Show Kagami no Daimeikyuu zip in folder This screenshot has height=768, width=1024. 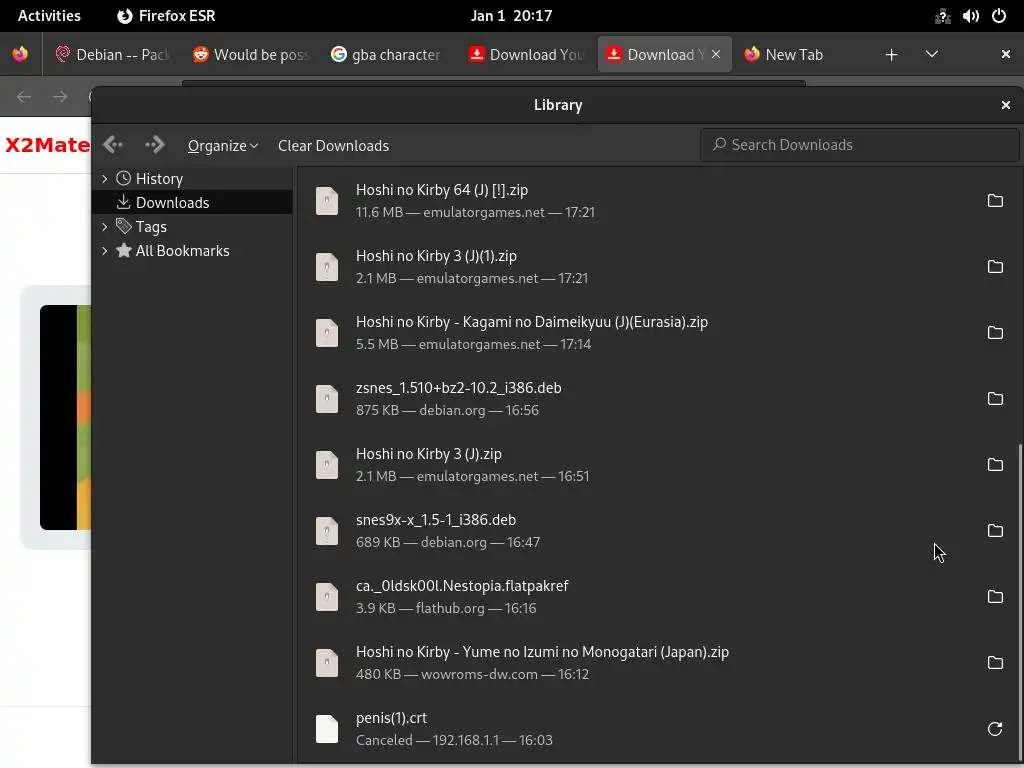coord(995,332)
